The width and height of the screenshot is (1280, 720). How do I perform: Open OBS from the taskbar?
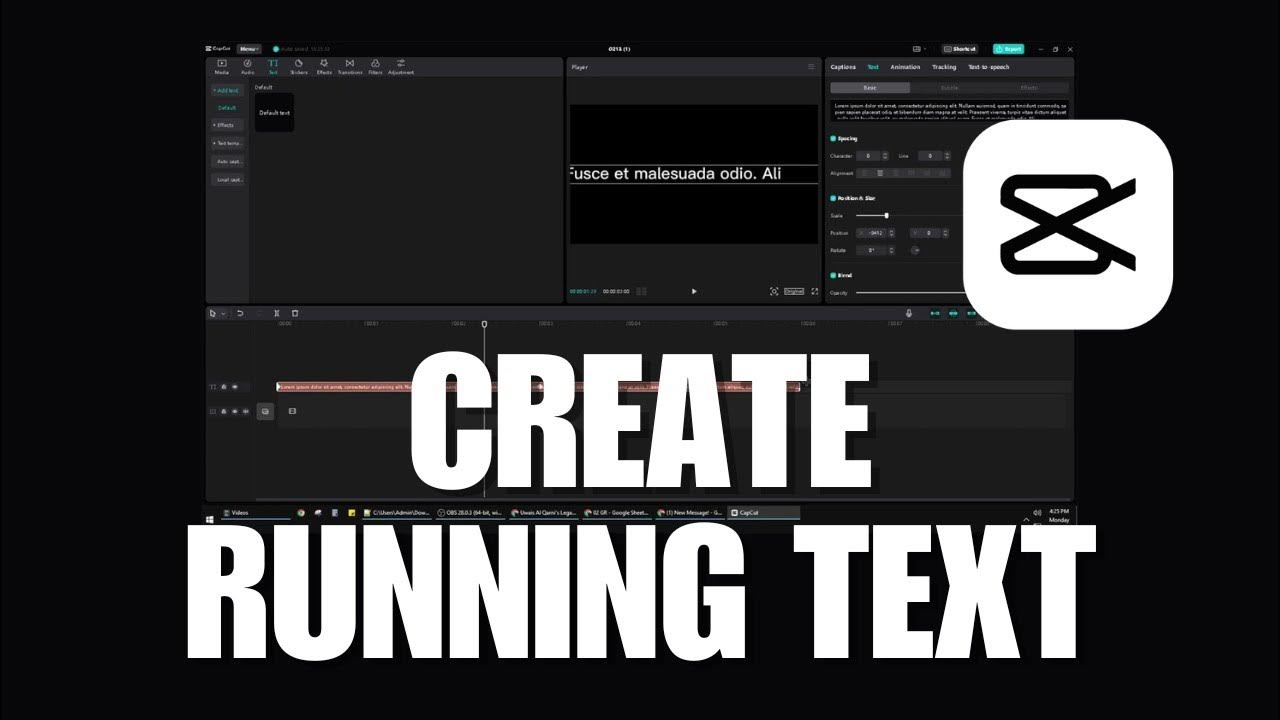[x=470, y=513]
